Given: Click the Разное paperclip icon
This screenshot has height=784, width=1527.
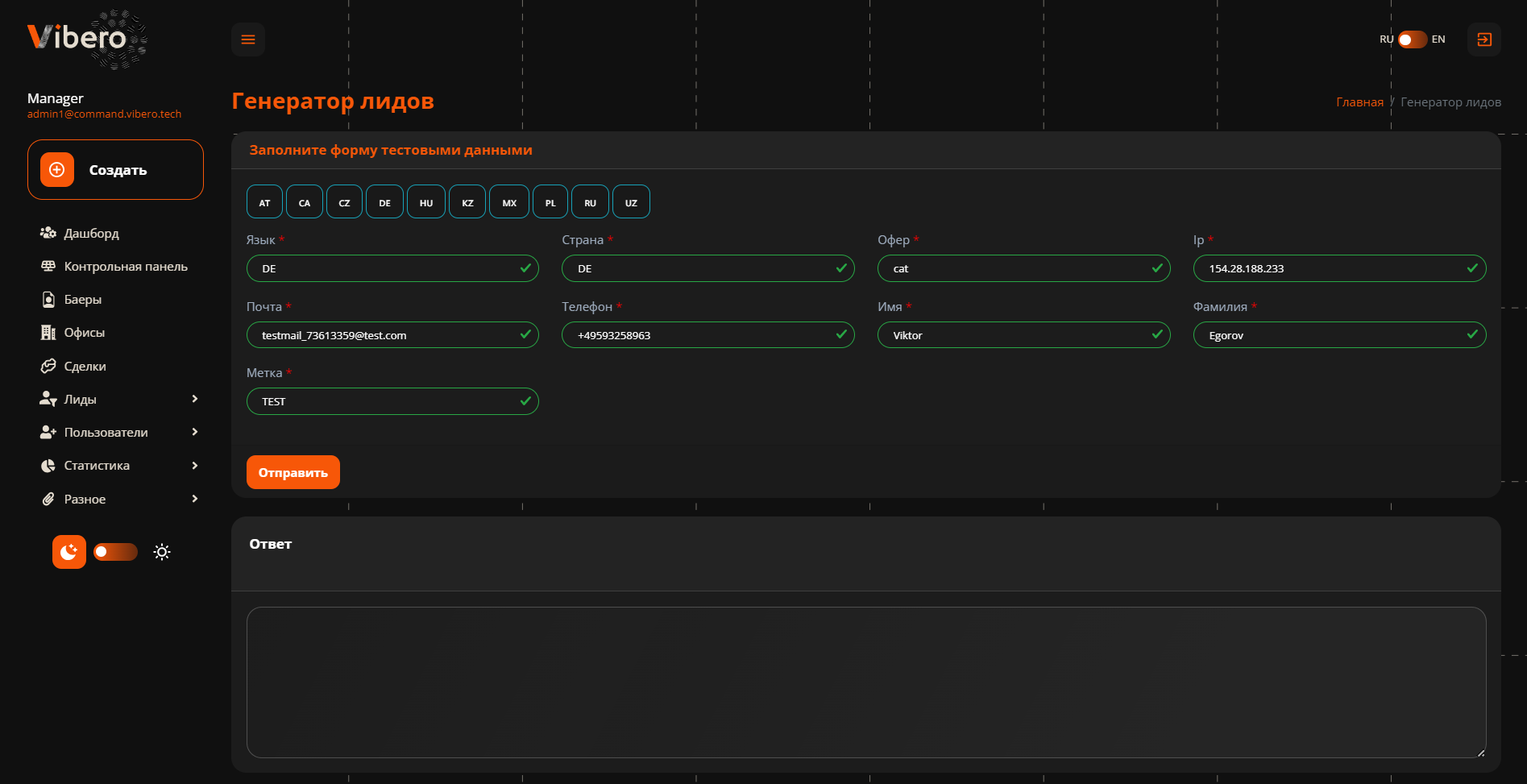Looking at the screenshot, I should pyautogui.click(x=48, y=499).
